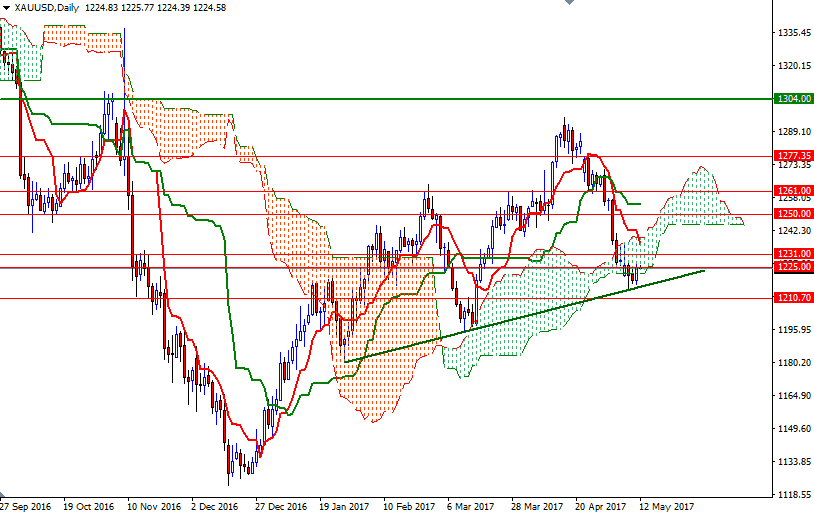The height and width of the screenshot is (514, 814).
Task: Click the 1250.00 resistance level label
Action: point(793,214)
